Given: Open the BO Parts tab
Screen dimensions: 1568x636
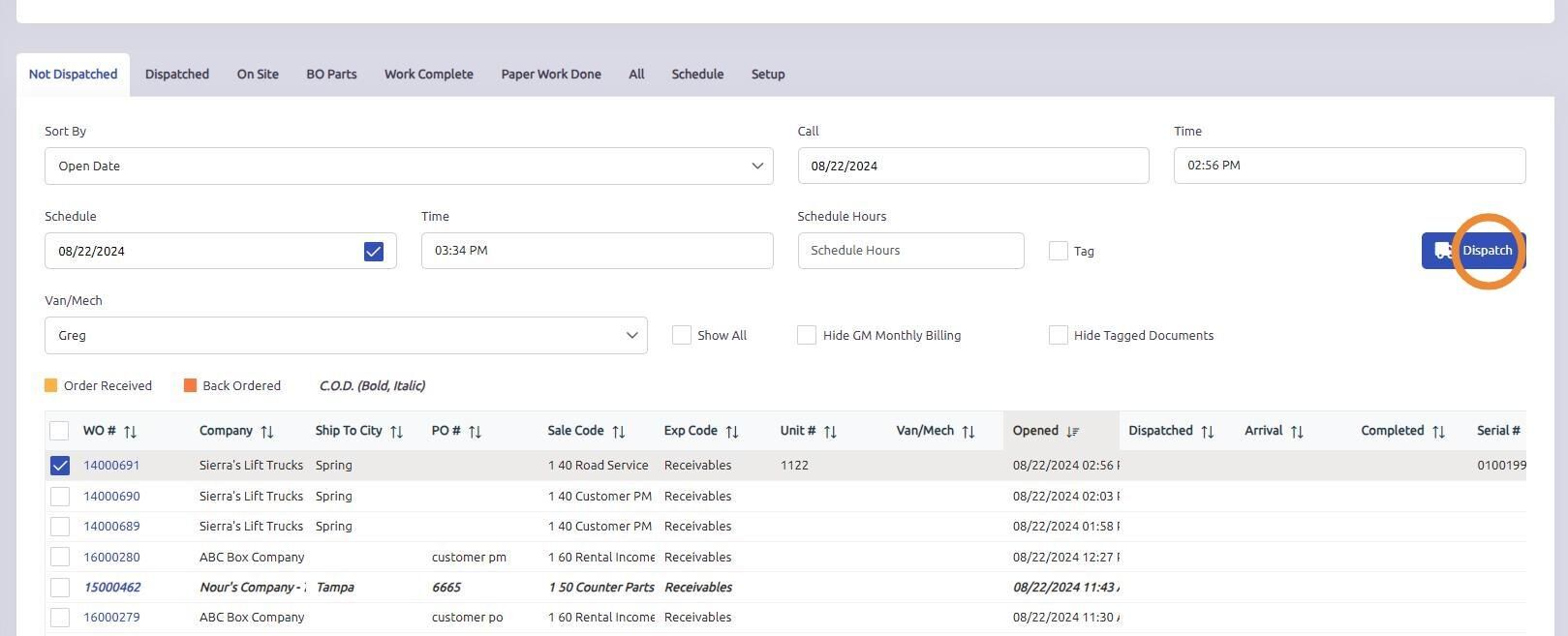Looking at the screenshot, I should click(331, 75).
